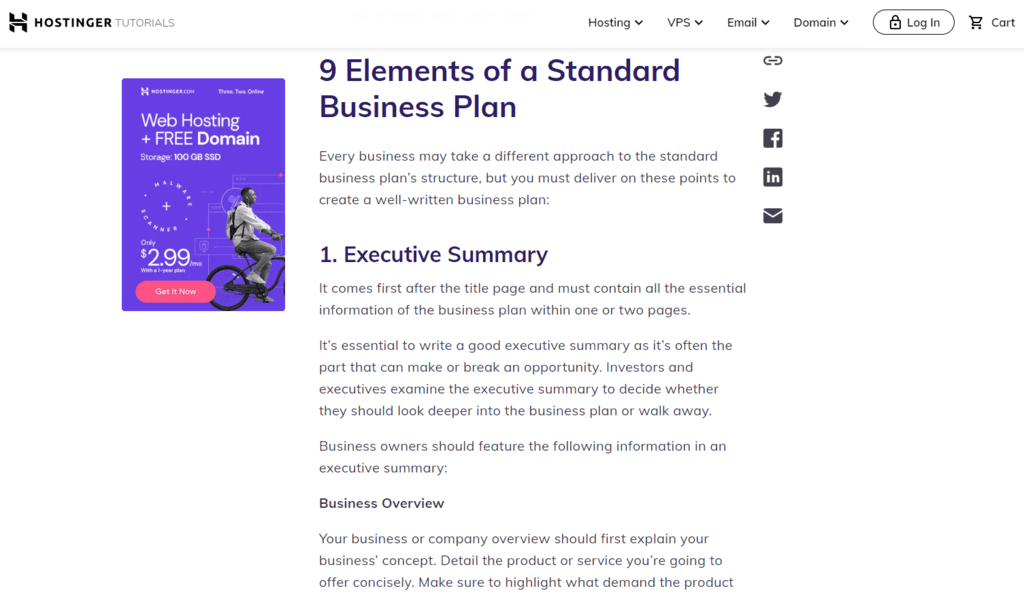Expand the Email dropdown

tap(747, 22)
